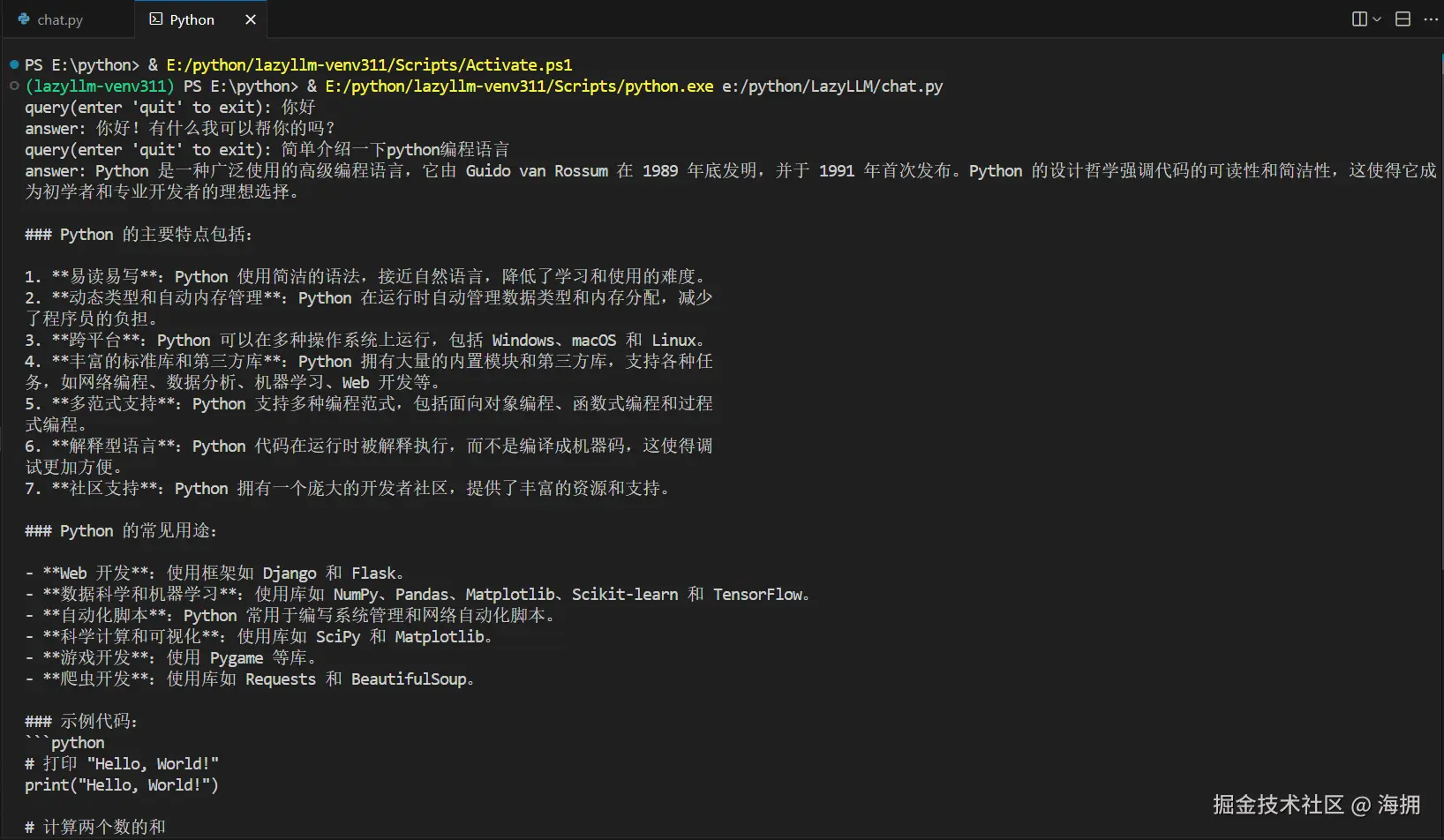1444x840 pixels.
Task: Split the editor with the split icon
Action: (1359, 19)
